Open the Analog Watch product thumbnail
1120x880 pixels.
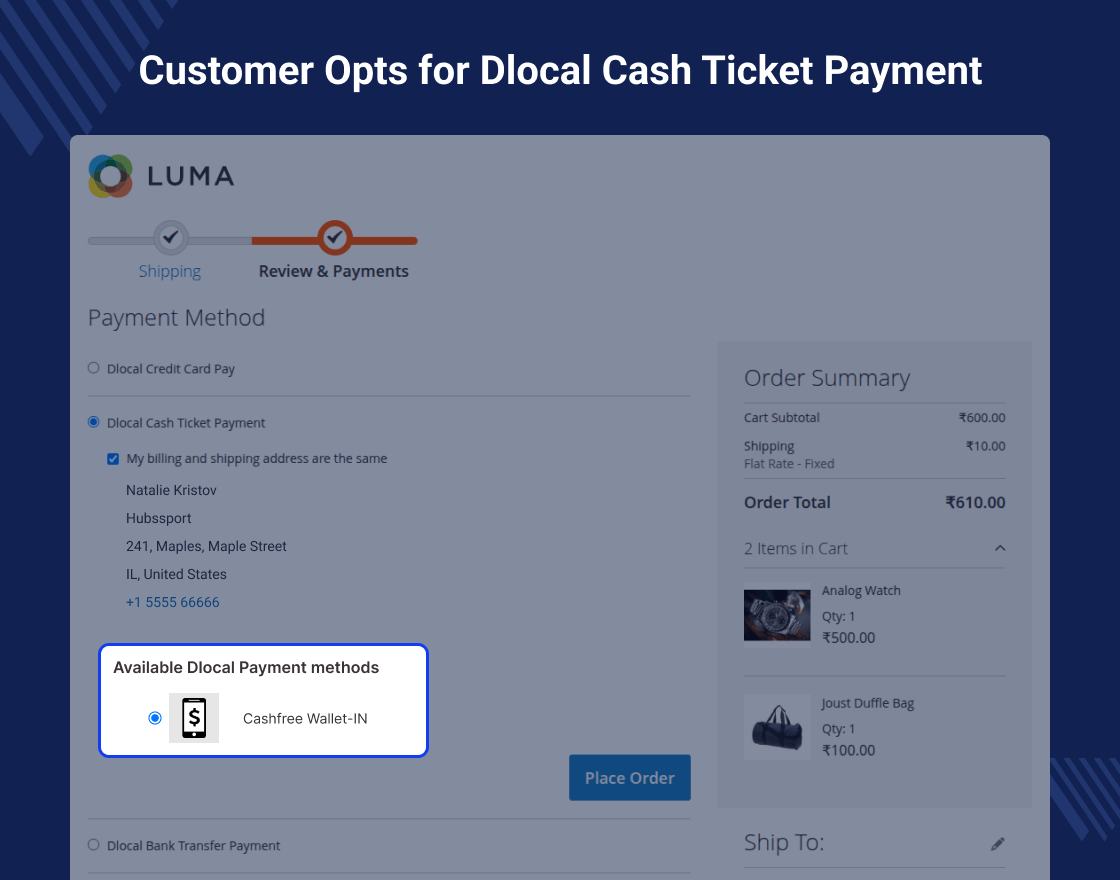(777, 615)
